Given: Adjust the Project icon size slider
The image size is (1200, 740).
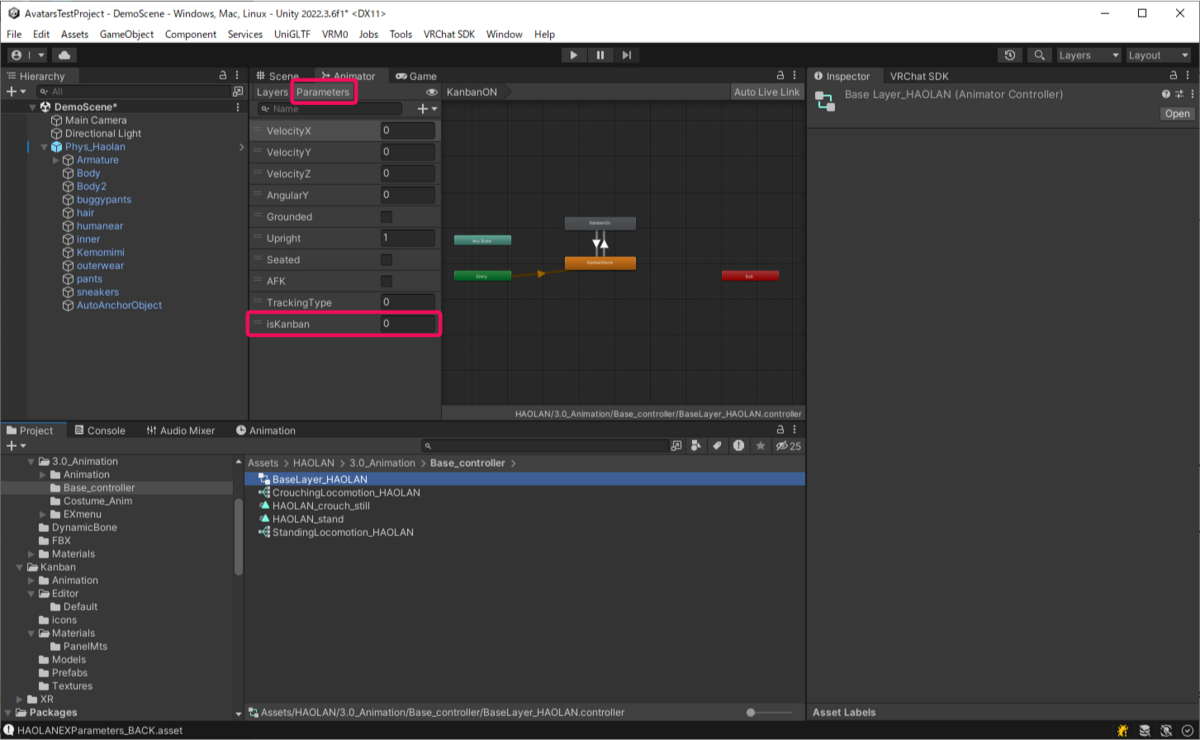Looking at the screenshot, I should coord(773,713).
